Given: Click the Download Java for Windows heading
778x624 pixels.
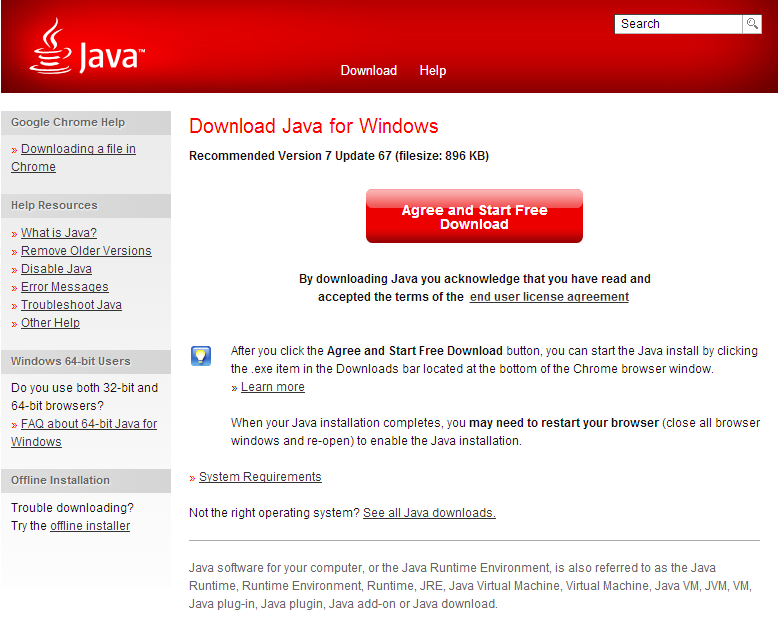Looking at the screenshot, I should (314, 126).
